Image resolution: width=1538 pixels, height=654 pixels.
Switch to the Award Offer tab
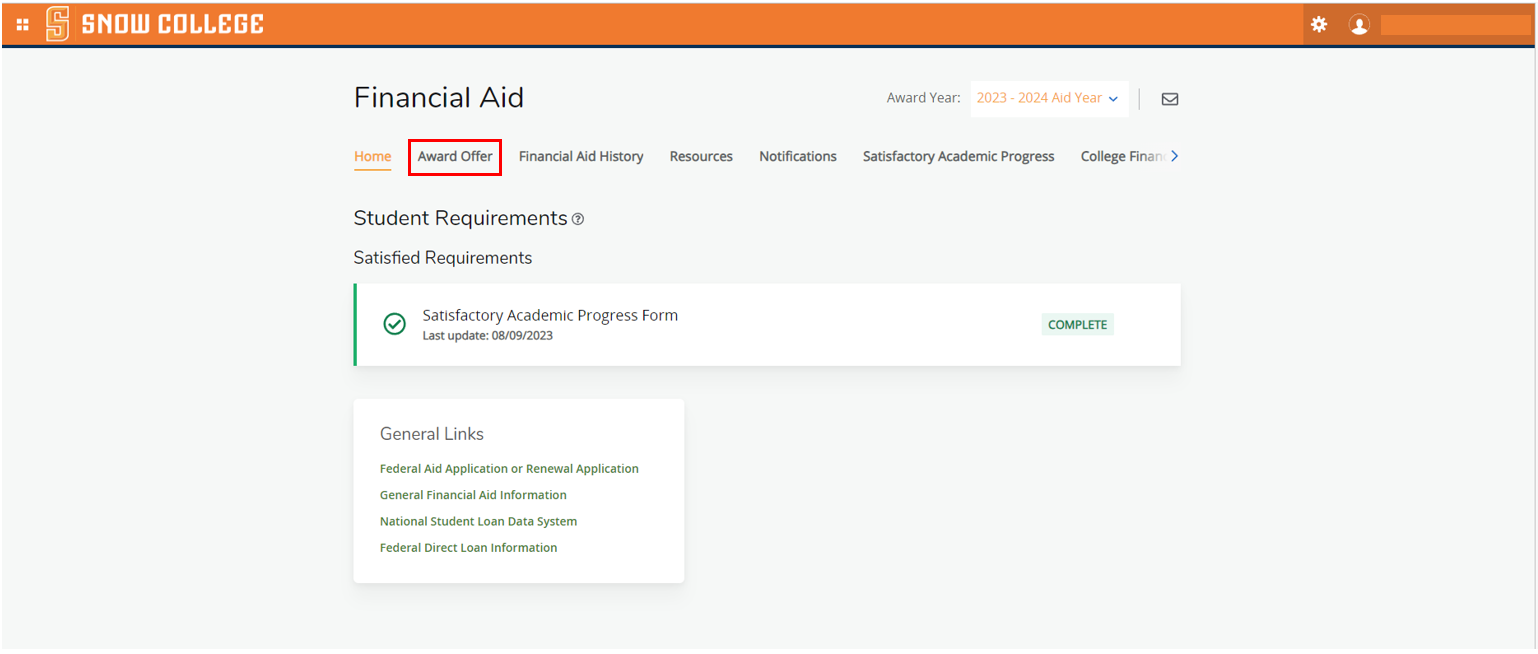click(x=455, y=157)
